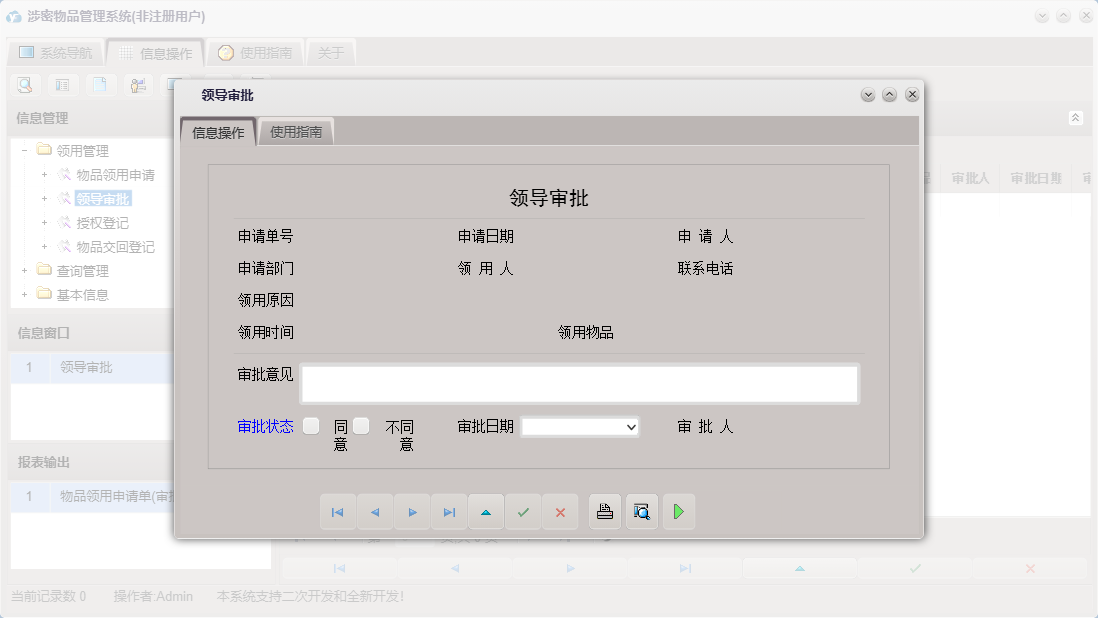Click the report list icon on the toolbar
1098x618 pixels.
click(62, 85)
